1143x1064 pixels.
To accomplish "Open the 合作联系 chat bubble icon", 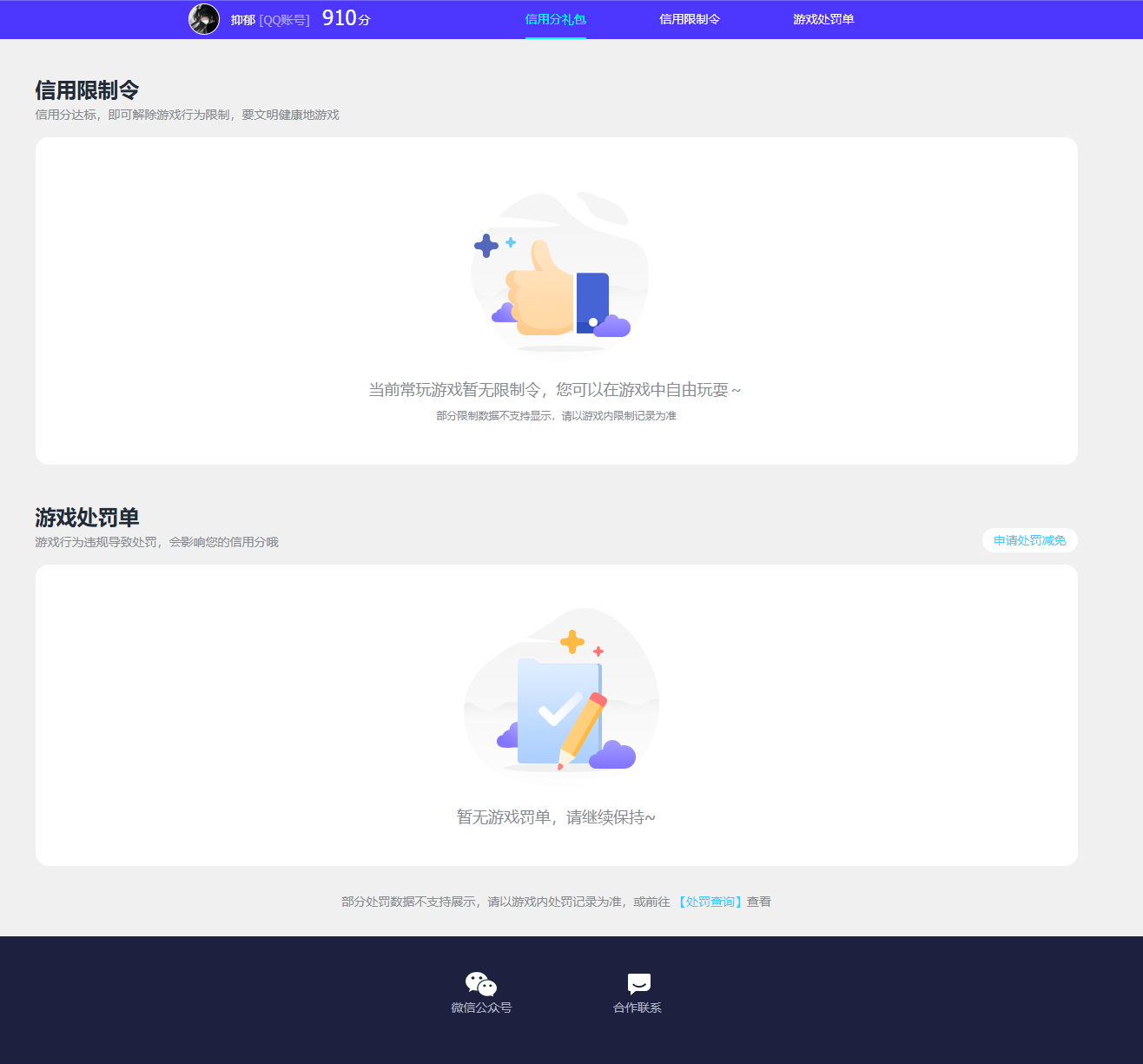I will click(x=638, y=983).
